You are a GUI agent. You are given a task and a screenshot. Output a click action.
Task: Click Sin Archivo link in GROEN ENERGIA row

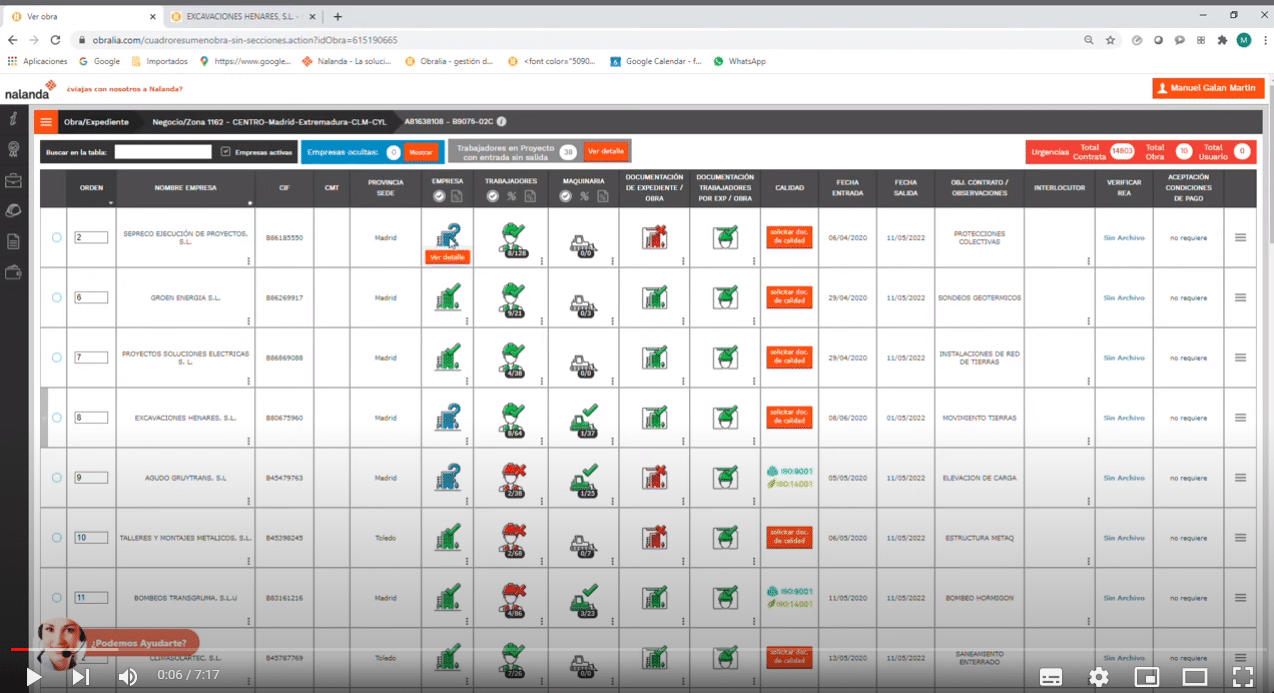1123,297
